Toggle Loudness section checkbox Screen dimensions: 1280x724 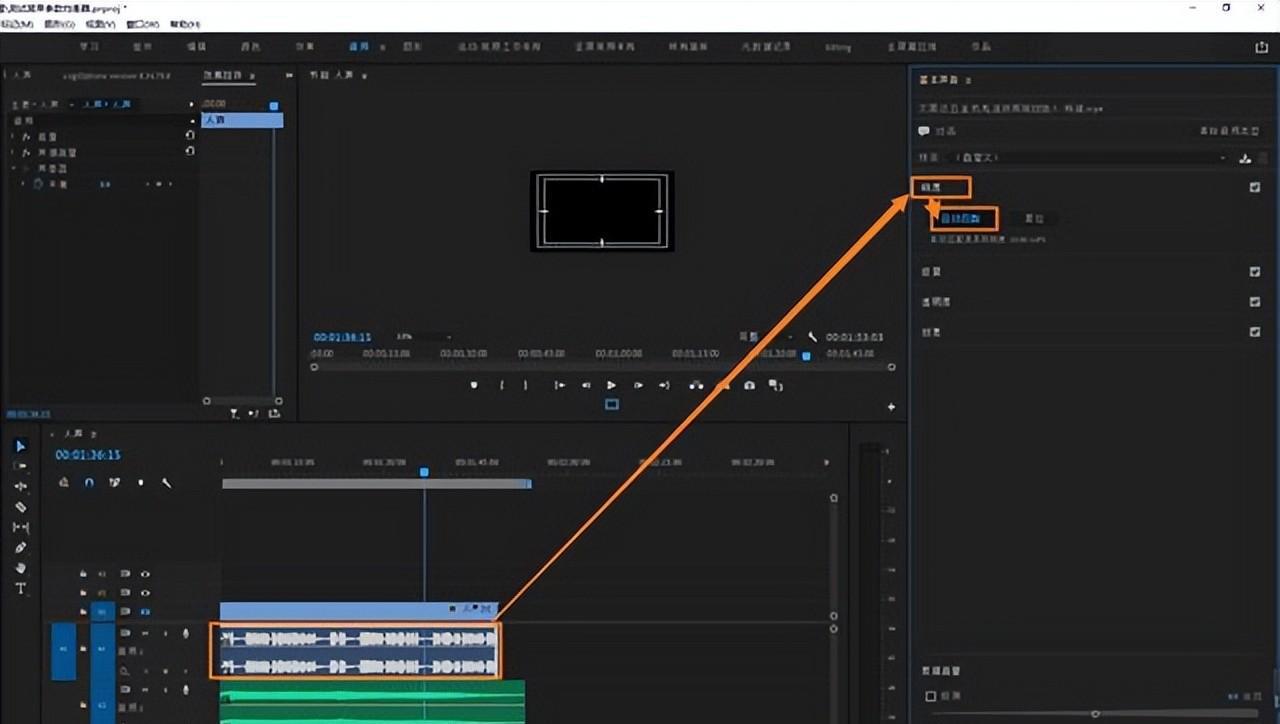[1255, 187]
